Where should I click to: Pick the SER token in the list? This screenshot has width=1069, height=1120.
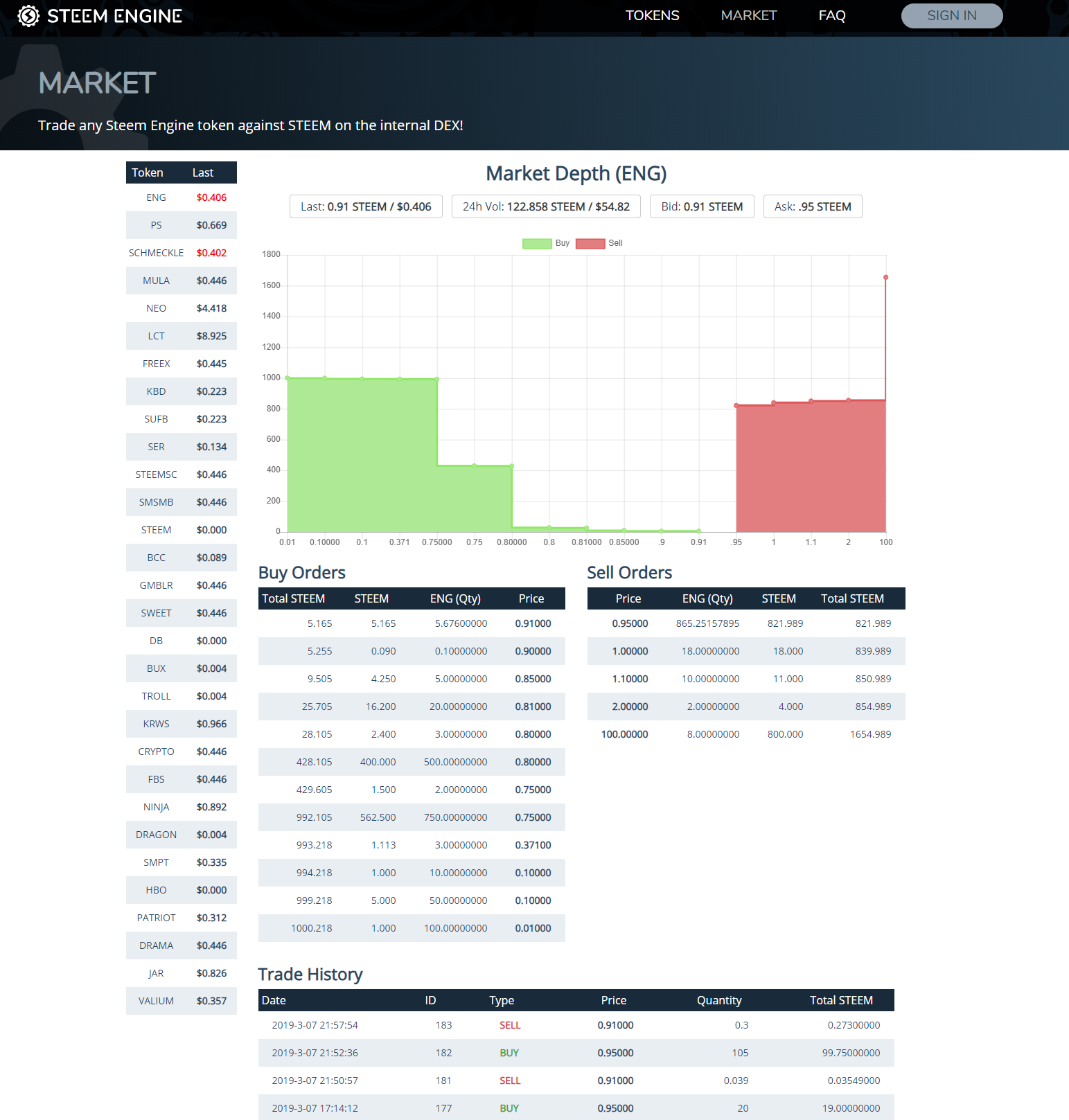click(182, 447)
